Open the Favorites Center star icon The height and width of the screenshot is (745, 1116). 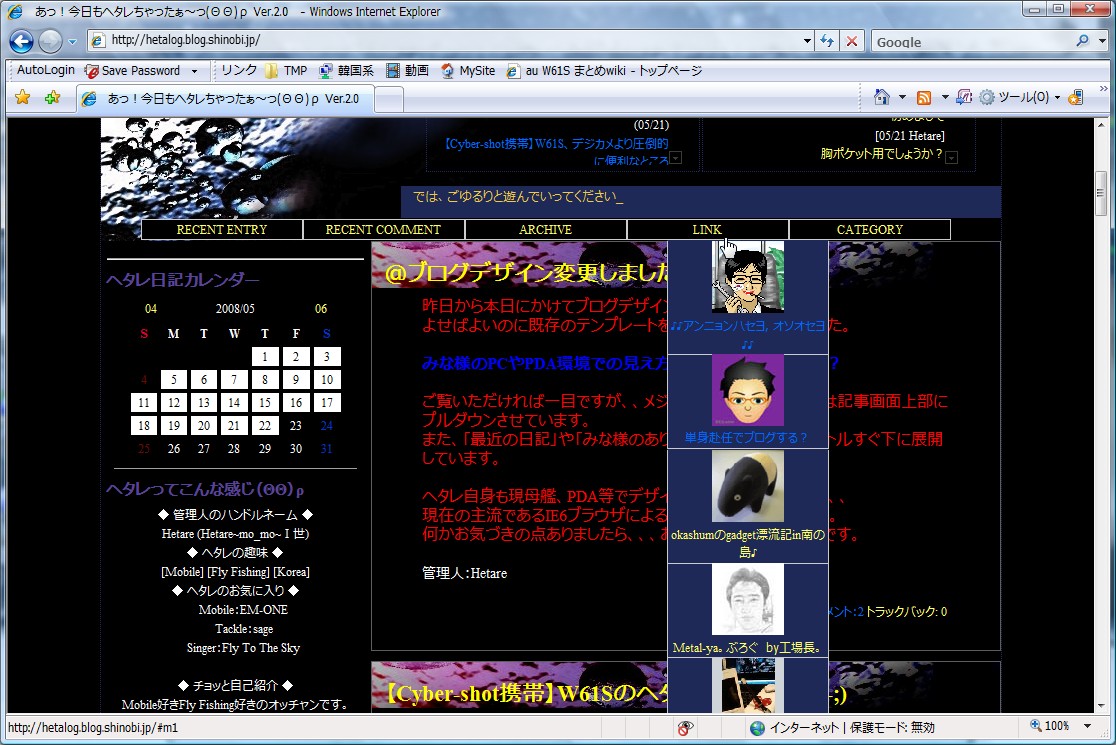pos(23,97)
